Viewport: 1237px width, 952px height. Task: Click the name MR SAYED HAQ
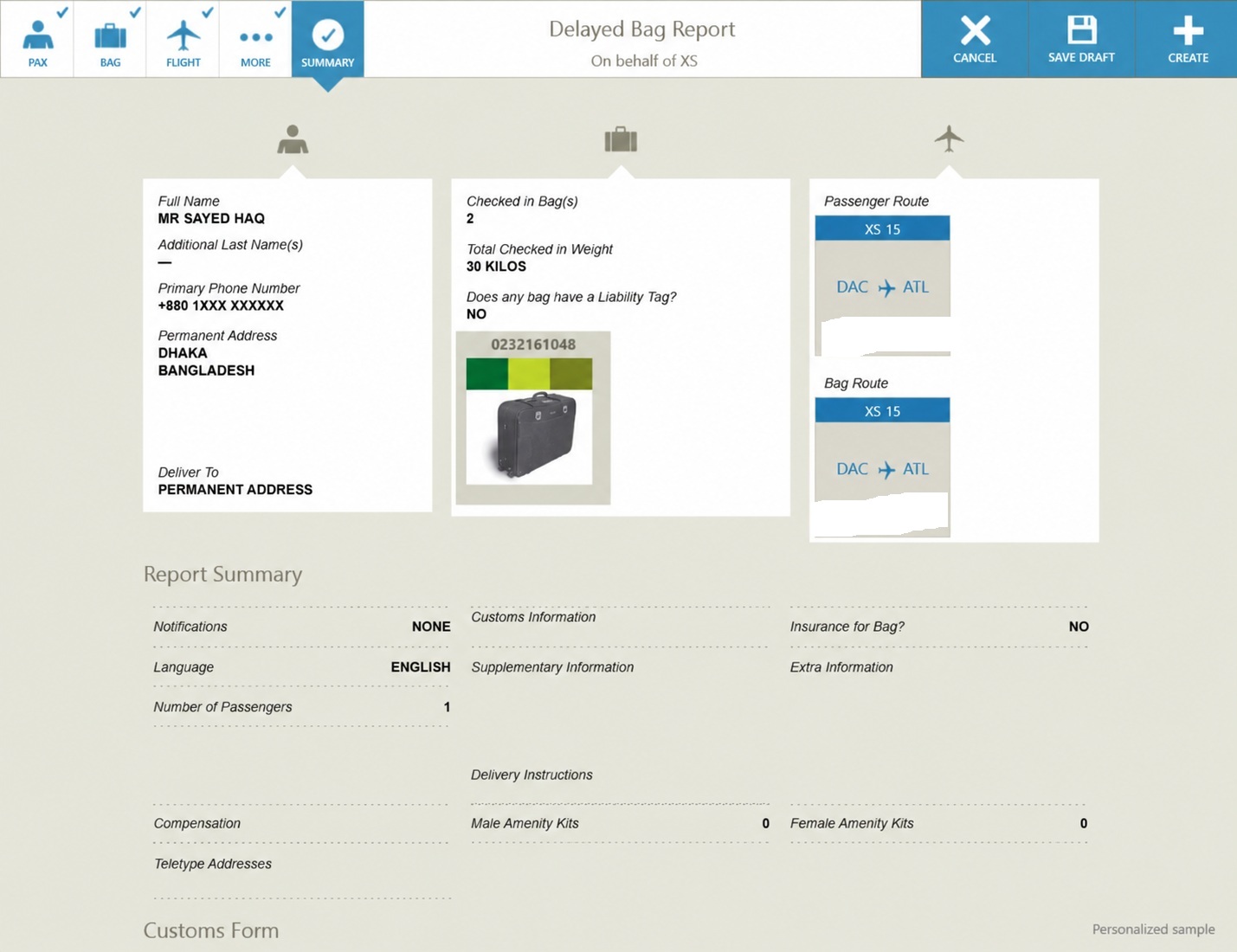click(211, 219)
